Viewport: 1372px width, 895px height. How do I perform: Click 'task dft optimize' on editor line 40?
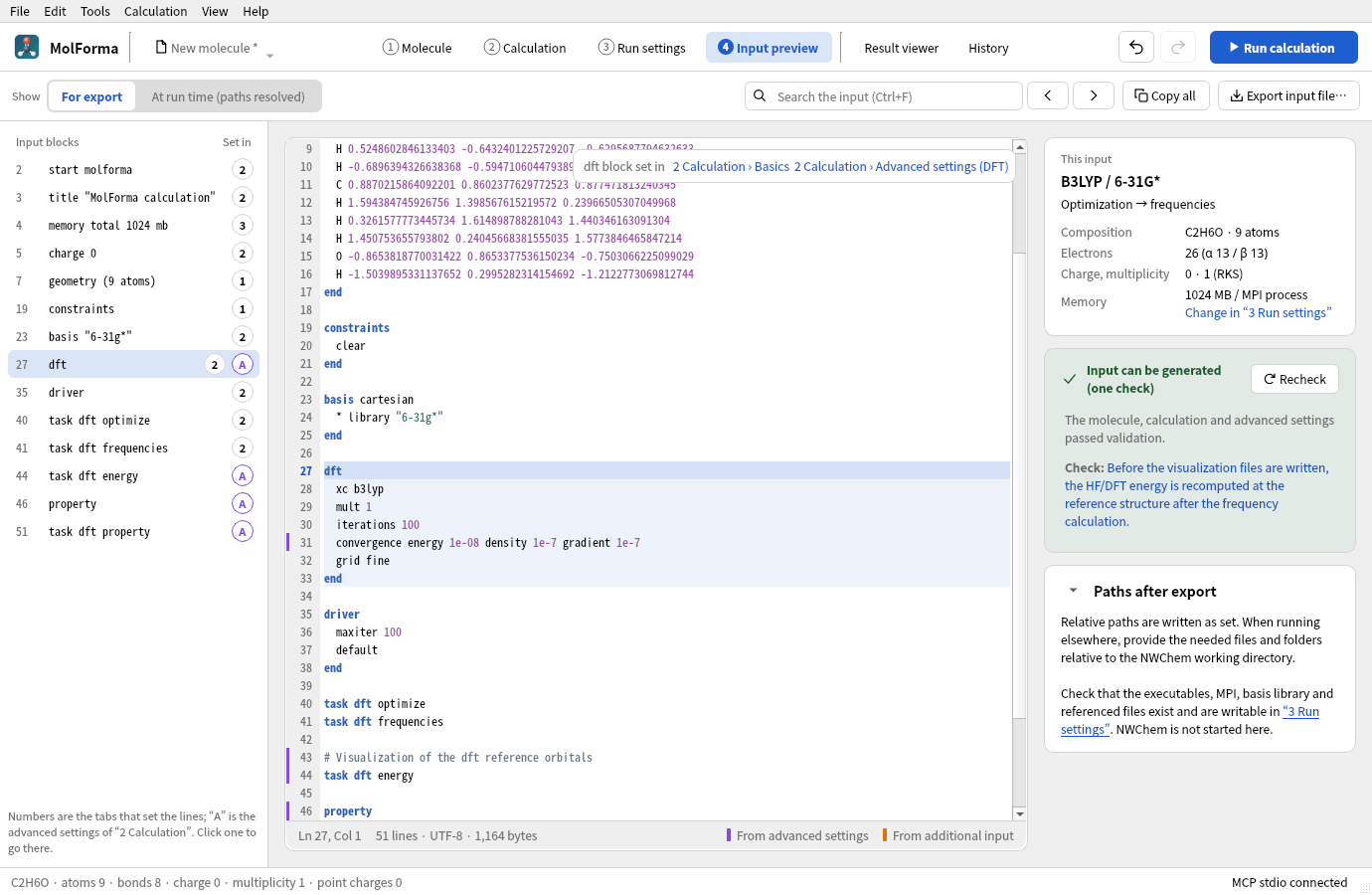(x=375, y=704)
